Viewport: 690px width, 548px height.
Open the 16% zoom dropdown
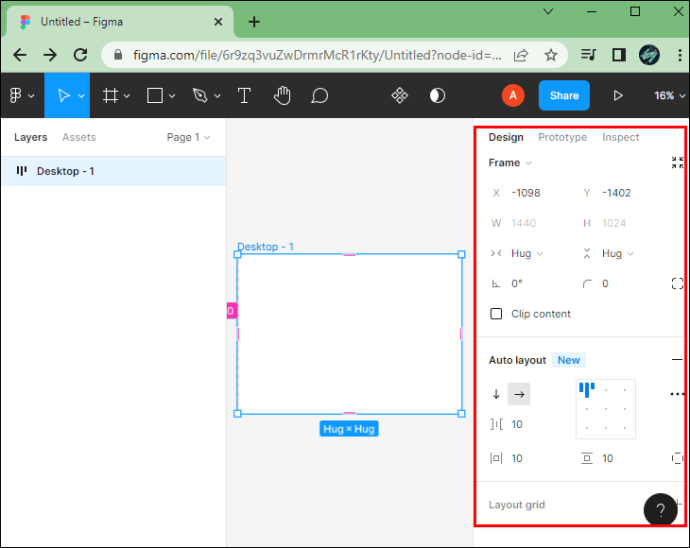tap(669, 96)
